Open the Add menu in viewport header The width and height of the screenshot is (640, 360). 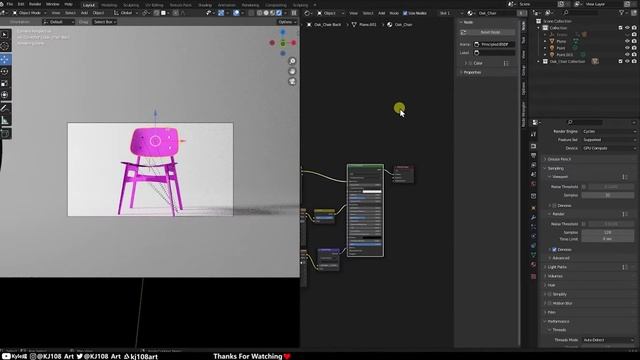click(x=84, y=13)
